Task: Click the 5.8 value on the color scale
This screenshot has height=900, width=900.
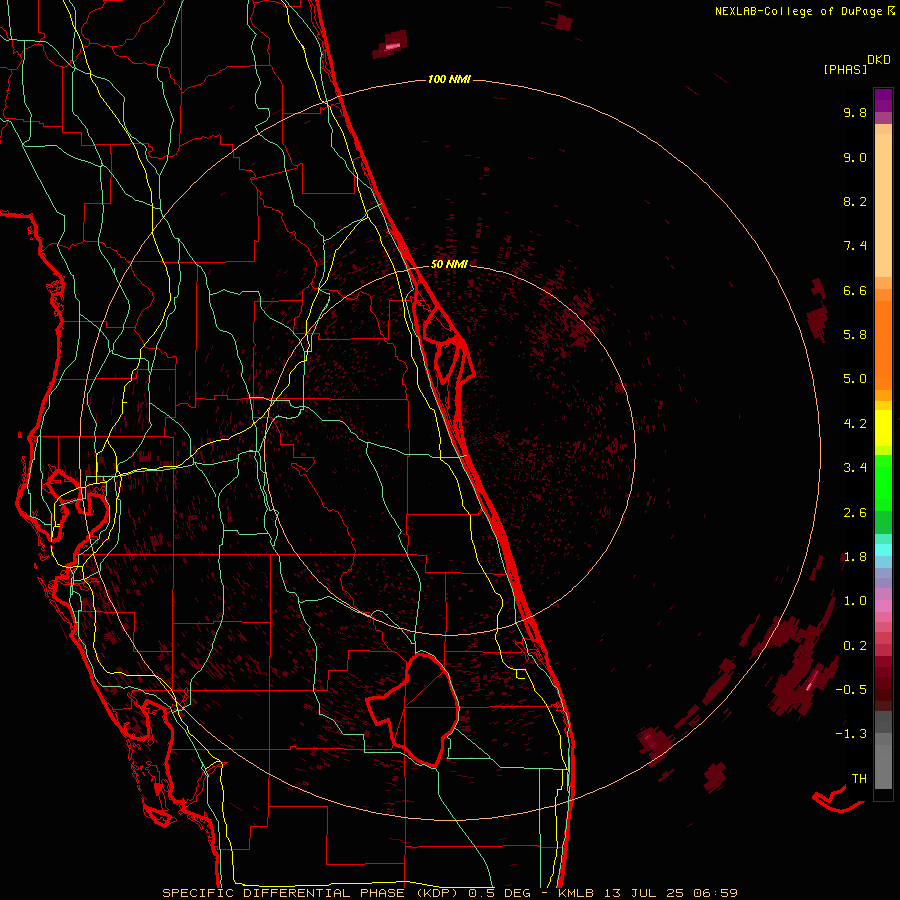Action: click(x=855, y=335)
